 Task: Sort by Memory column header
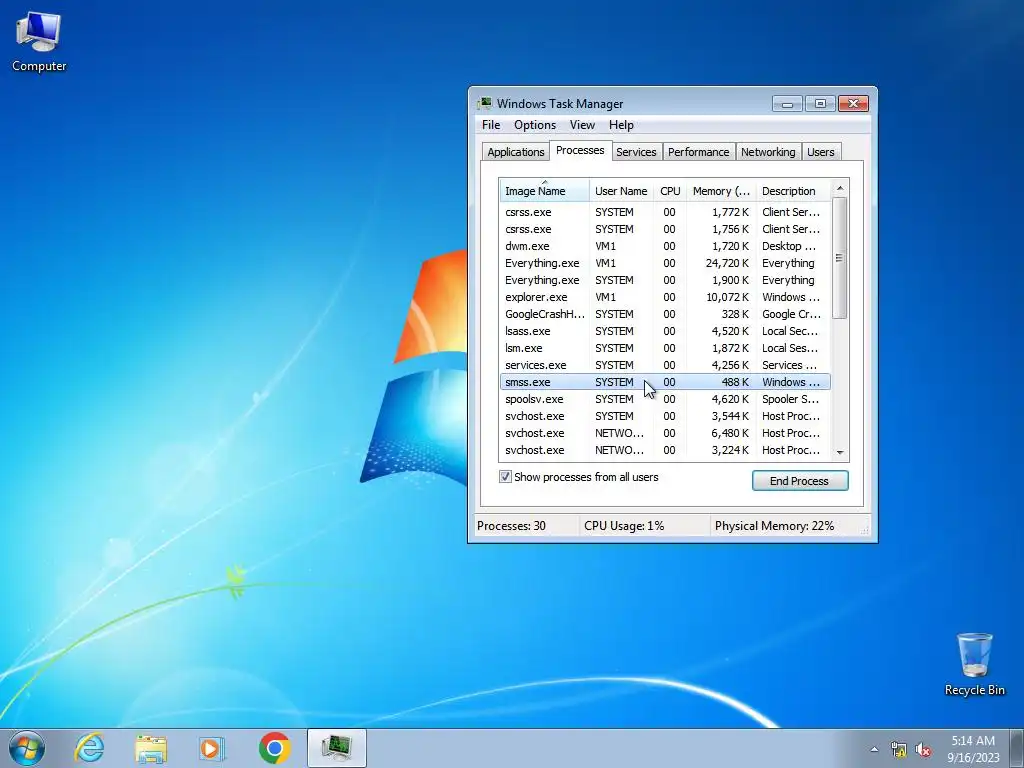pos(721,191)
